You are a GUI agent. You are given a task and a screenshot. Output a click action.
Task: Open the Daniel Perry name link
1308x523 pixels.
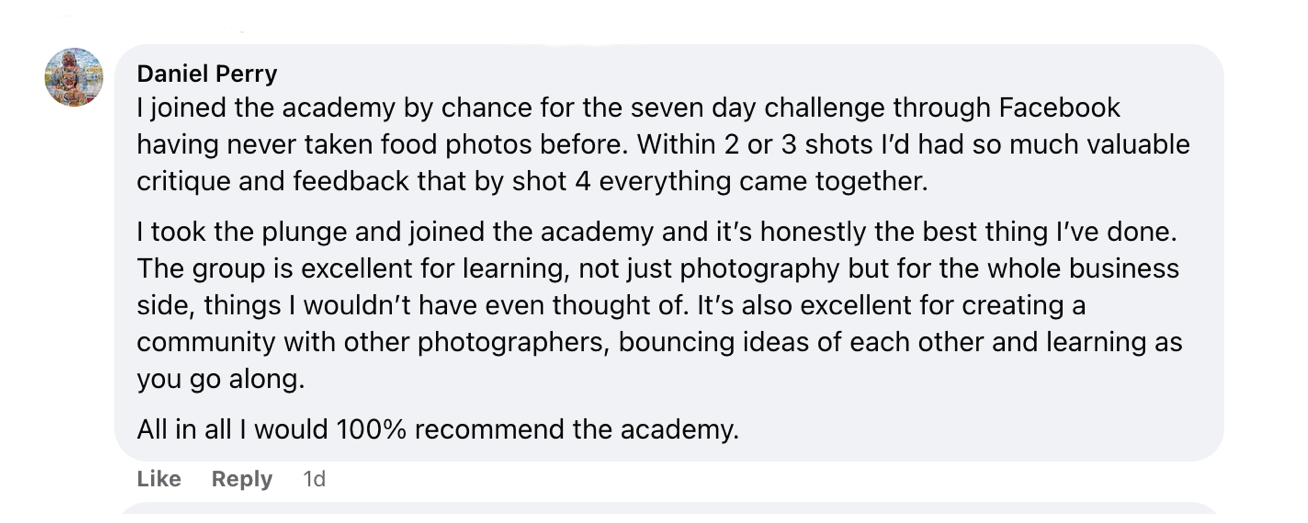[x=207, y=74]
